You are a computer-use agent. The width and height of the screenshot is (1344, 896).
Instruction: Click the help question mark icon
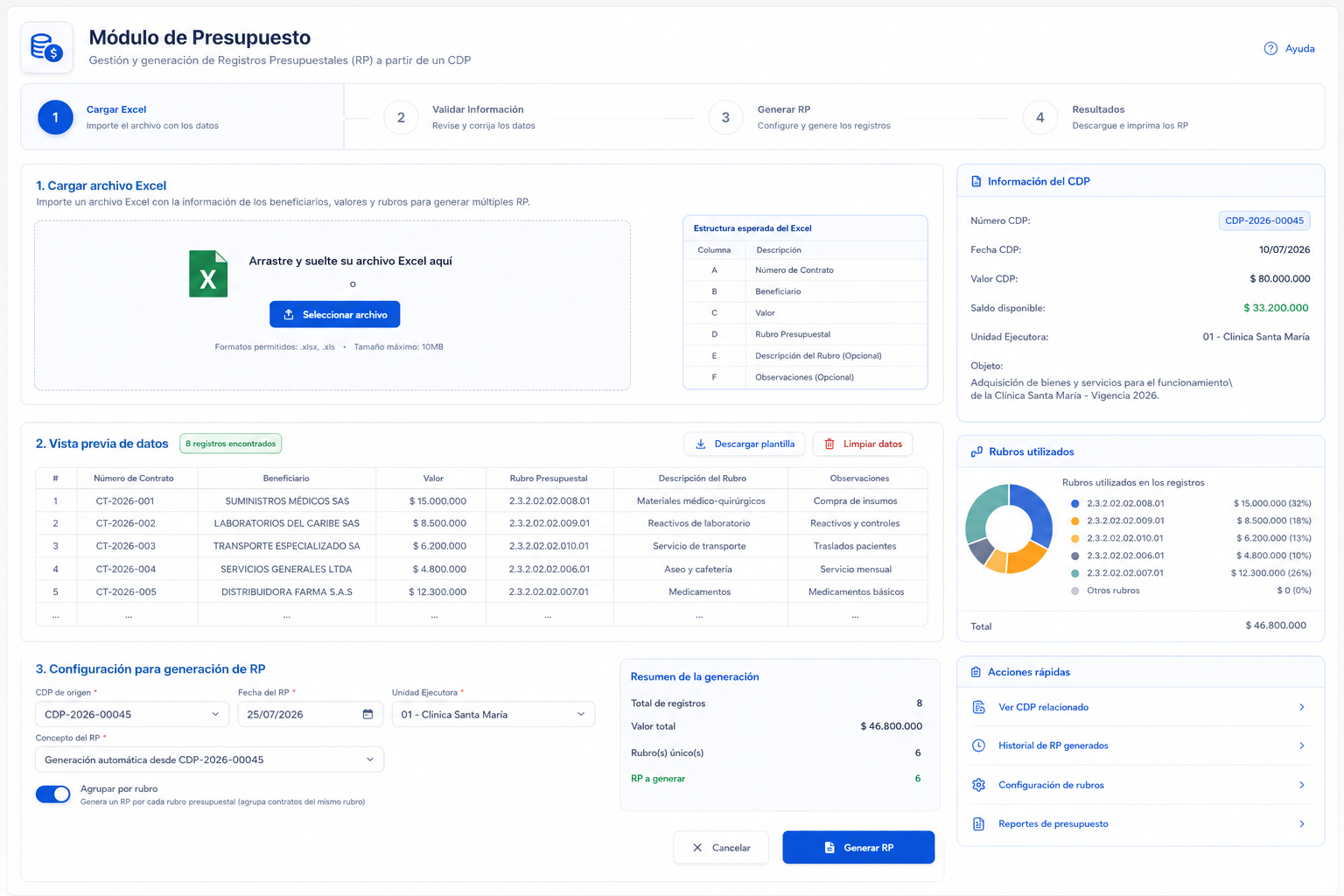click(1270, 49)
